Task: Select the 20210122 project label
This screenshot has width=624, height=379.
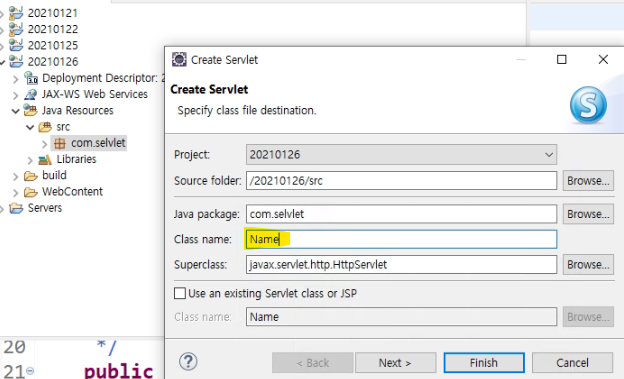Action: [x=53, y=29]
